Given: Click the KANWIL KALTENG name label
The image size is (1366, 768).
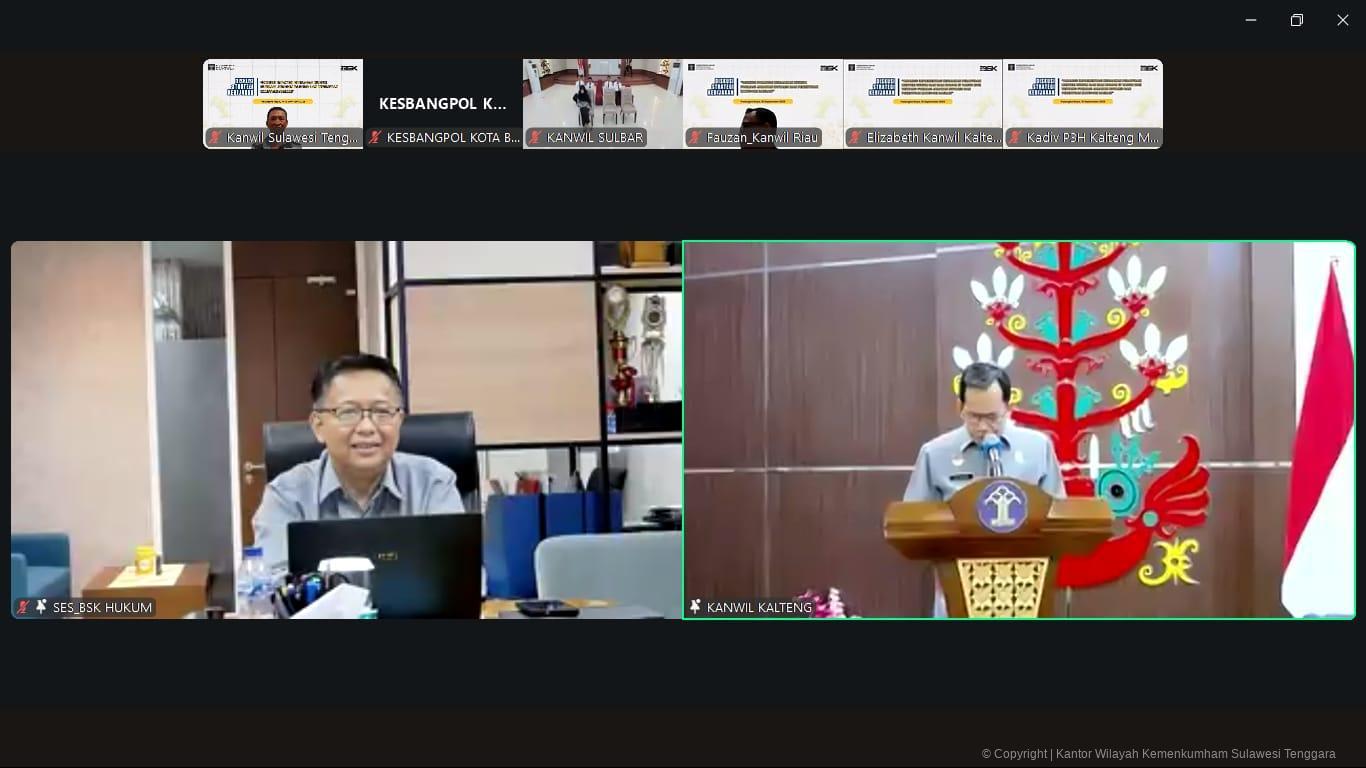Looking at the screenshot, I should coord(759,607).
